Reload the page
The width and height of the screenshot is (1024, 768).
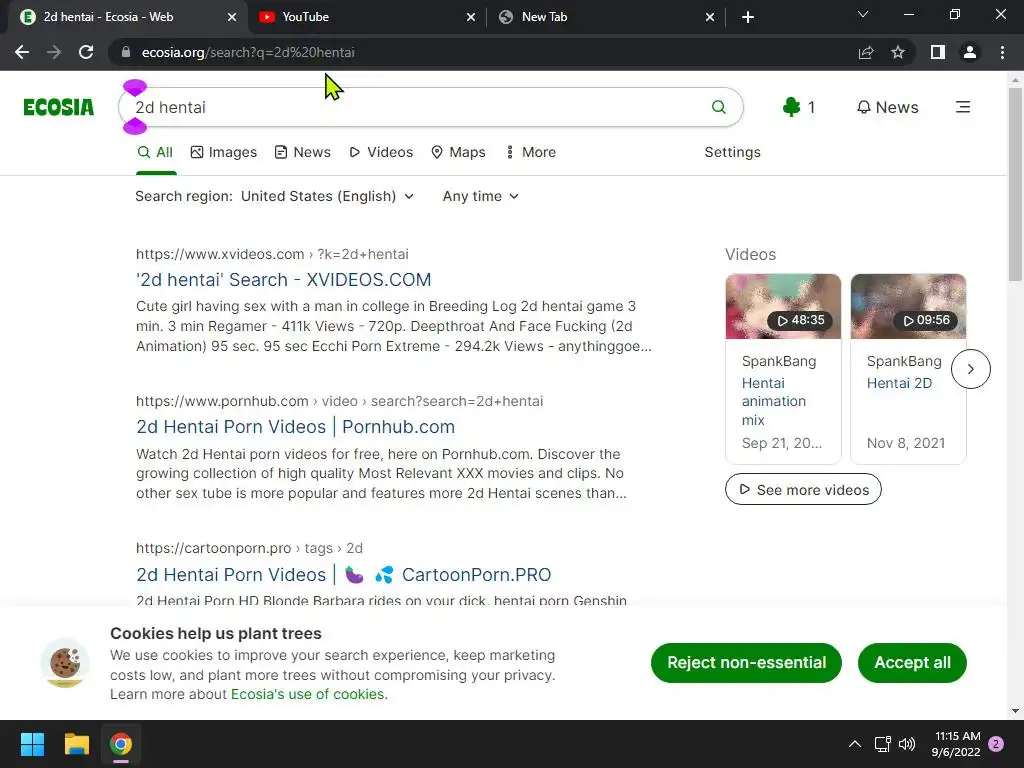(x=86, y=52)
